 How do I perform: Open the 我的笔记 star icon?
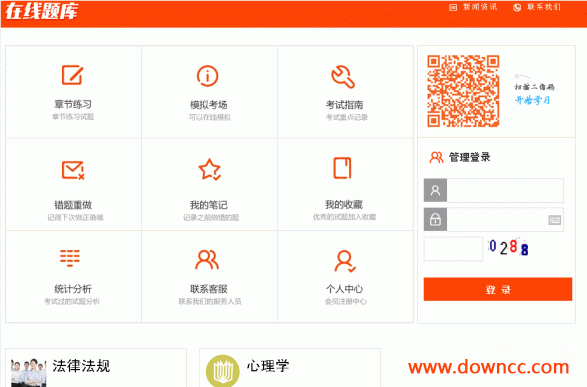[x=210, y=170]
